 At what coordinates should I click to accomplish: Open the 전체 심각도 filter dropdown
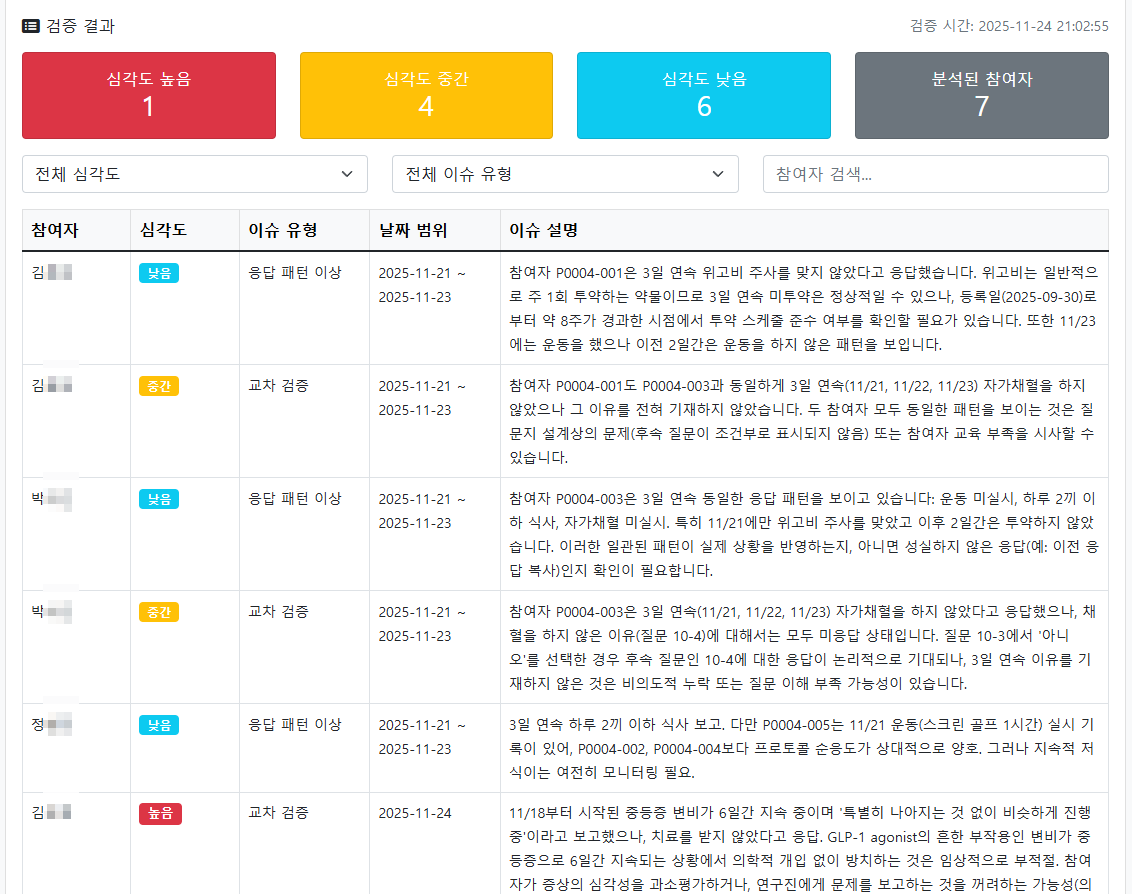(195, 174)
